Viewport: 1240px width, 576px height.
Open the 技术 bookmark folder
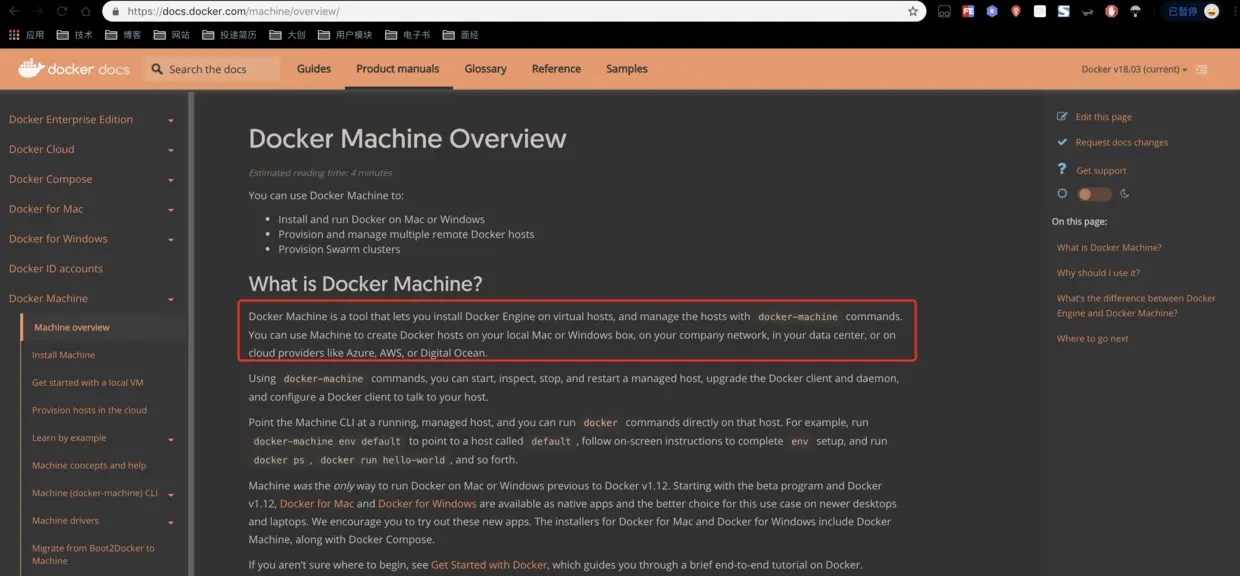[74, 35]
